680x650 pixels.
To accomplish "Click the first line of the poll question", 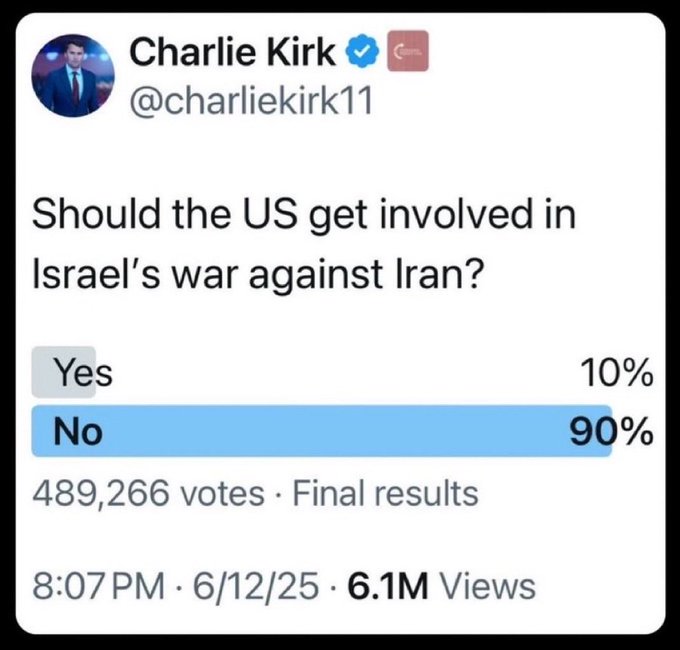I will 304,215.
